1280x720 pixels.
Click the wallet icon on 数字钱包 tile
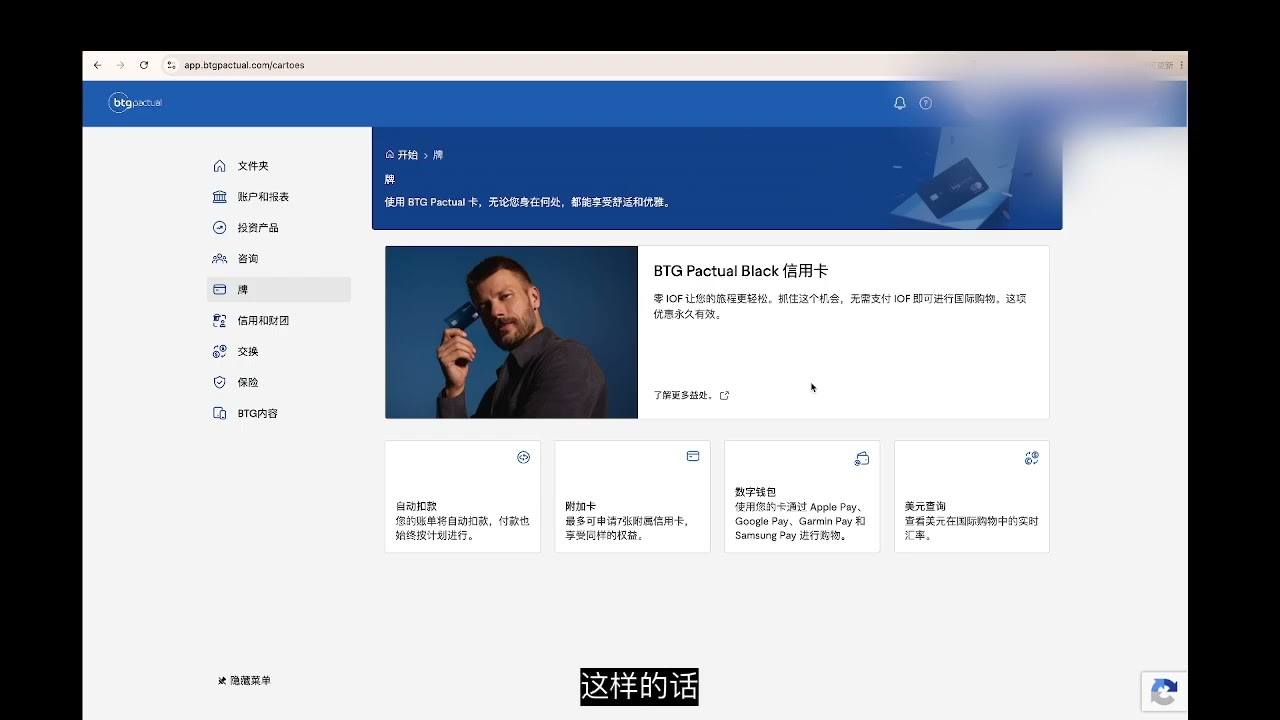point(862,458)
